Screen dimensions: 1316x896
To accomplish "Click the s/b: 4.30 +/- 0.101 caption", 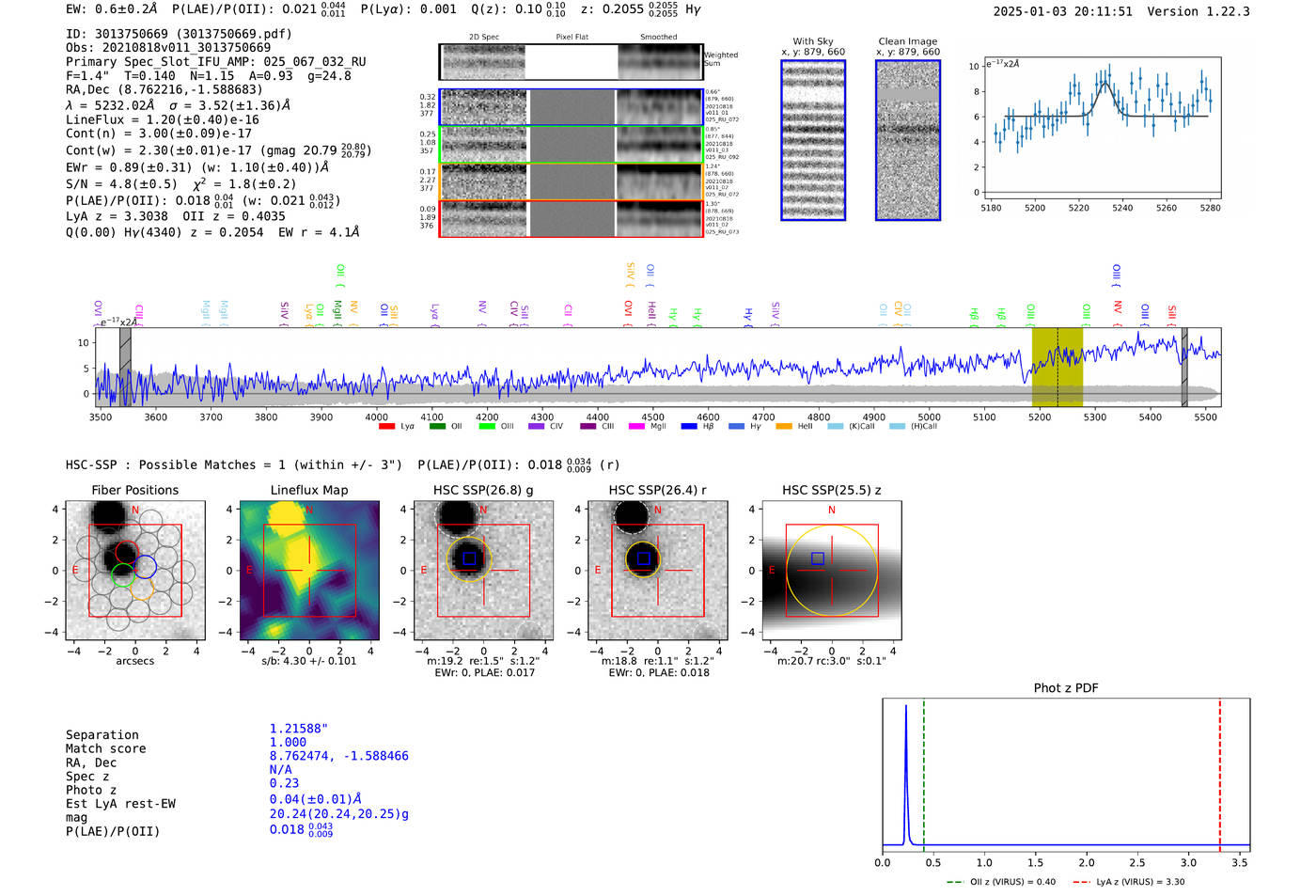I will (309, 661).
